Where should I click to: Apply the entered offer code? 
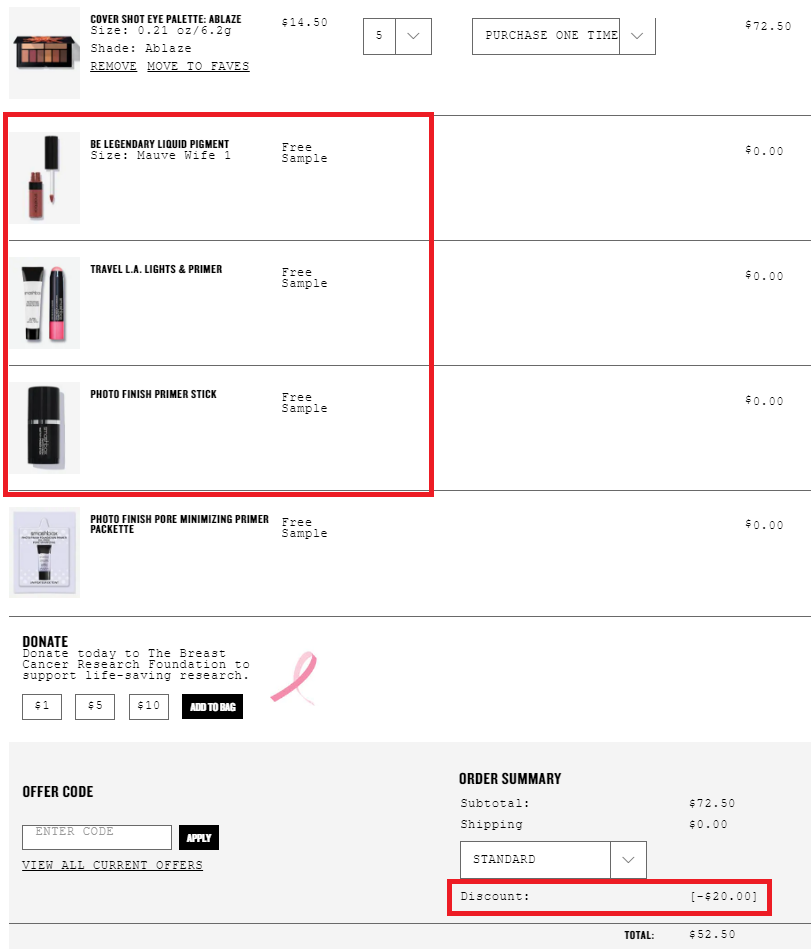[x=199, y=838]
